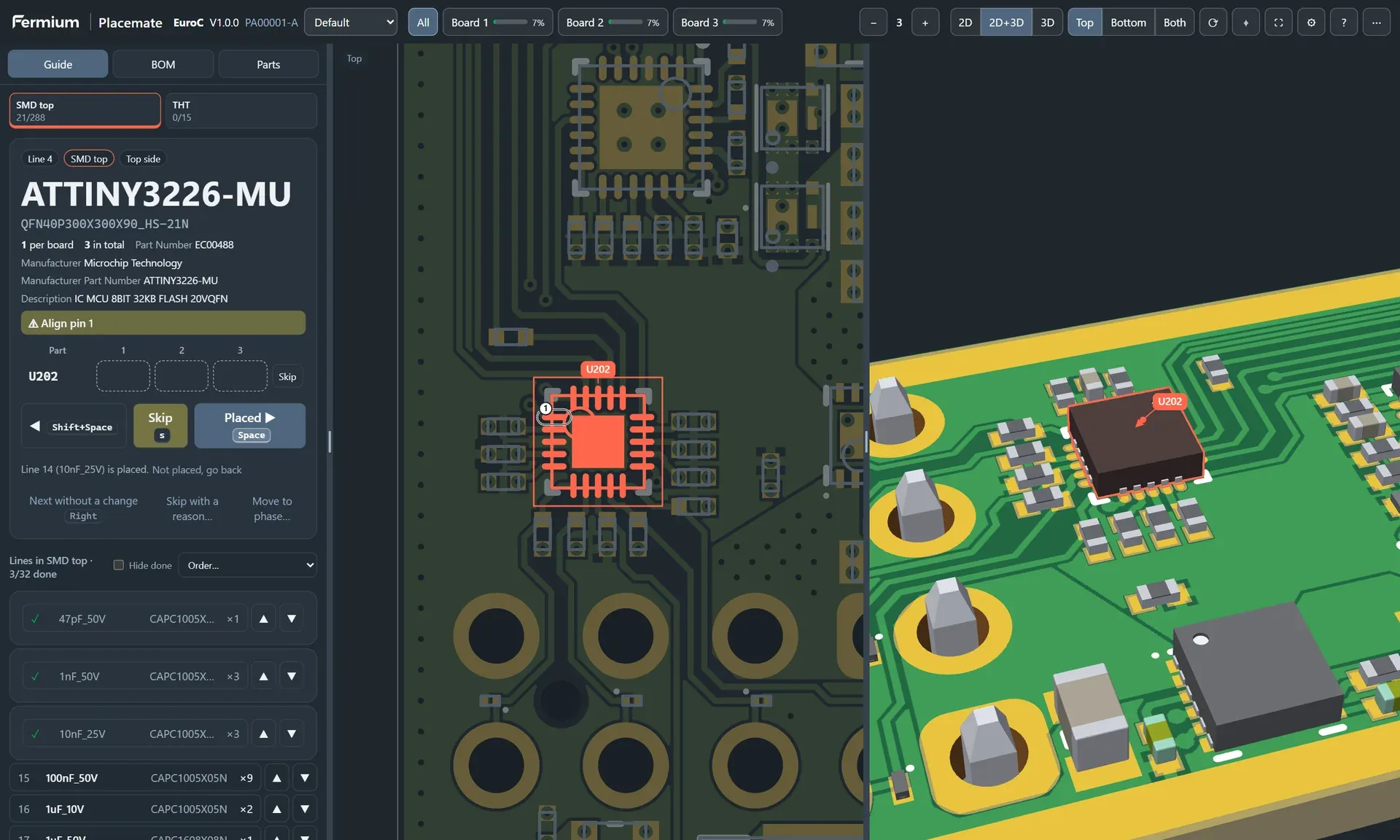Mark part as Placed
Screen dimensions: 1400x840
(x=249, y=426)
